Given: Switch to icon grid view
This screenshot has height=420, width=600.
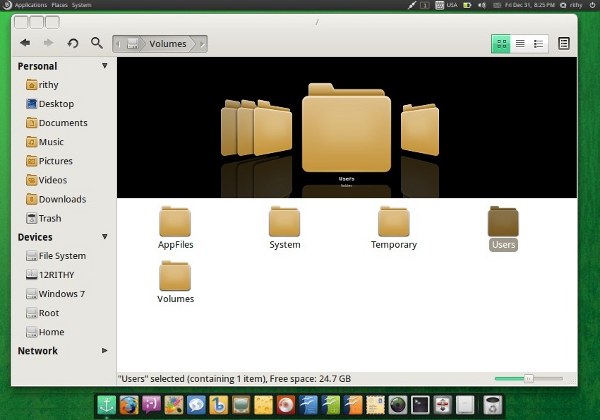Looking at the screenshot, I should pos(501,44).
